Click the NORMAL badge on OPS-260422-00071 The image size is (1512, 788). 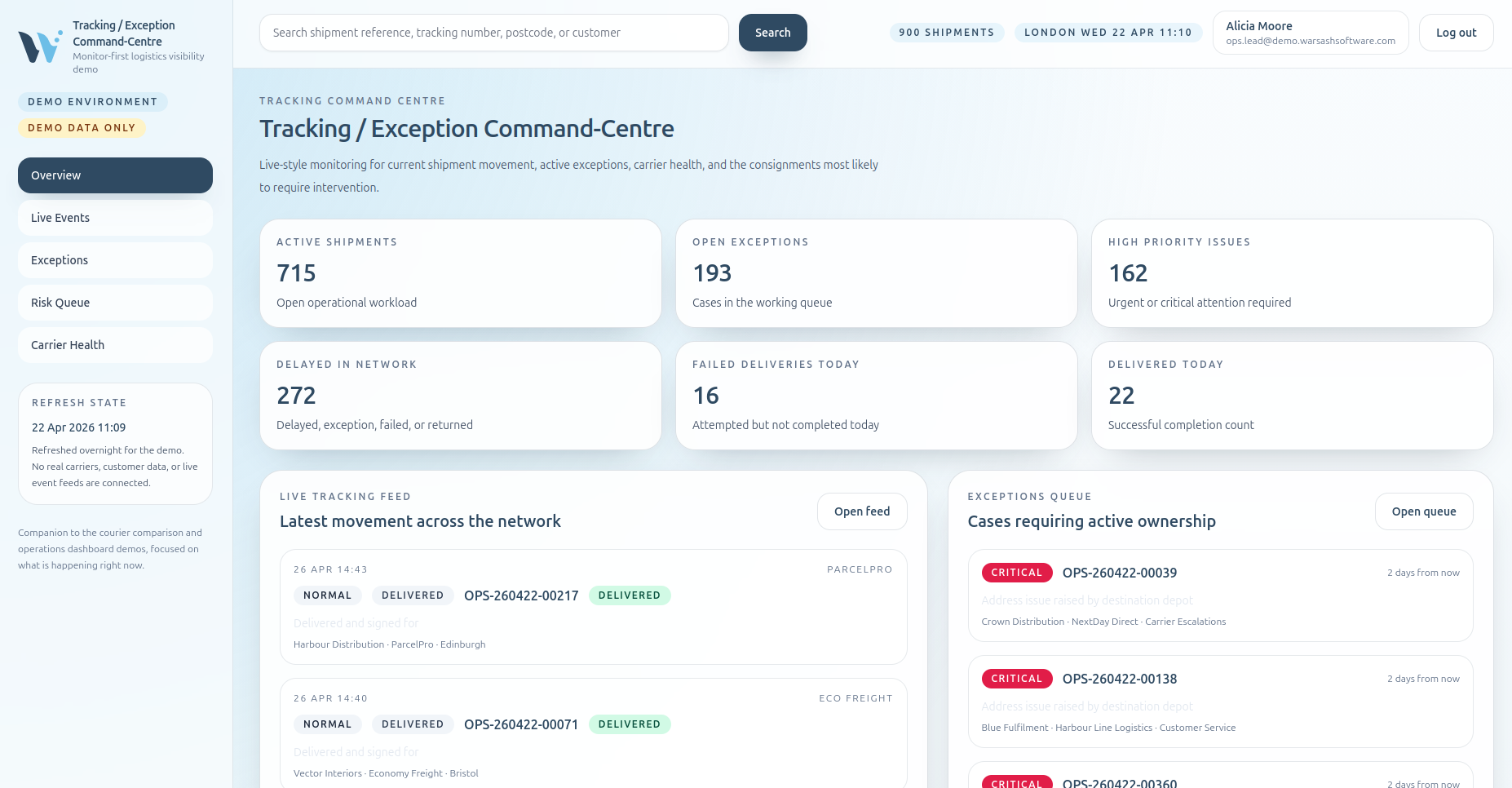click(x=327, y=724)
